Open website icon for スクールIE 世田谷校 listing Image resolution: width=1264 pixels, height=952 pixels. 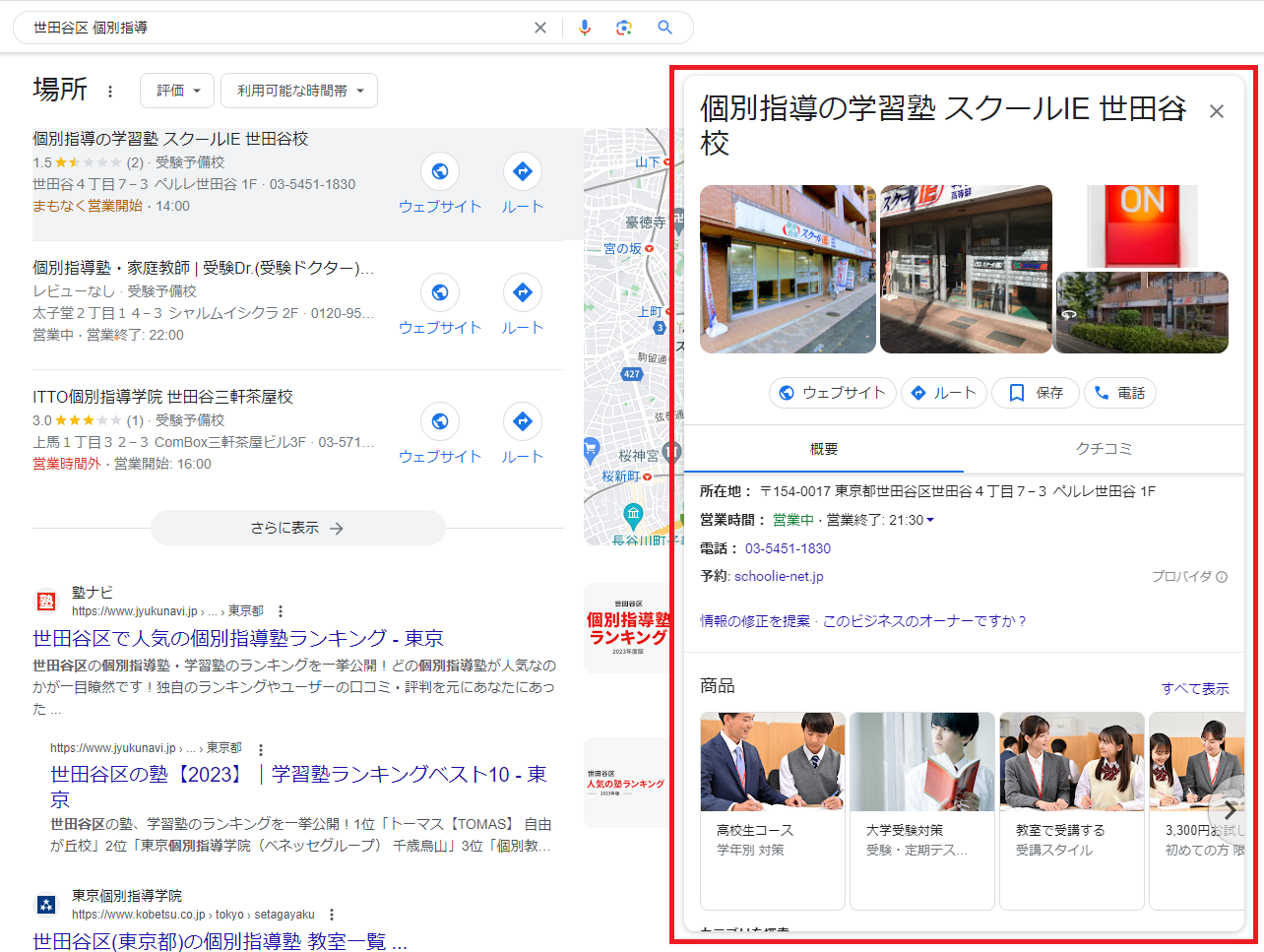(440, 171)
